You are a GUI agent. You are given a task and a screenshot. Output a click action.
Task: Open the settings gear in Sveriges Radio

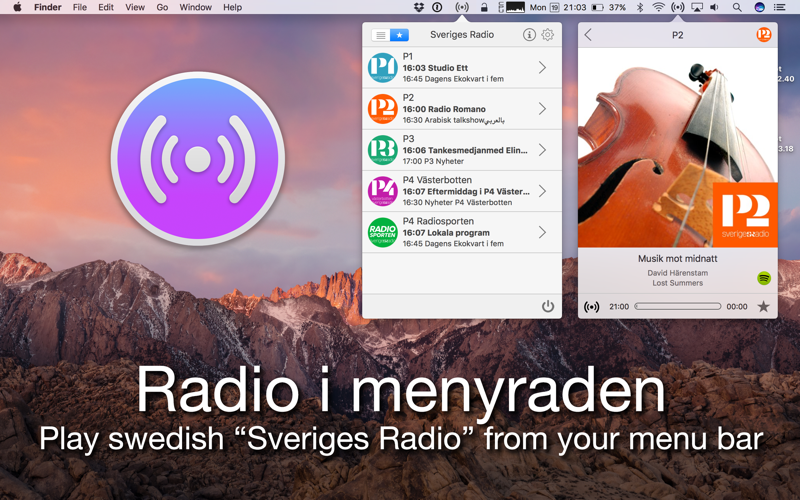(x=547, y=35)
